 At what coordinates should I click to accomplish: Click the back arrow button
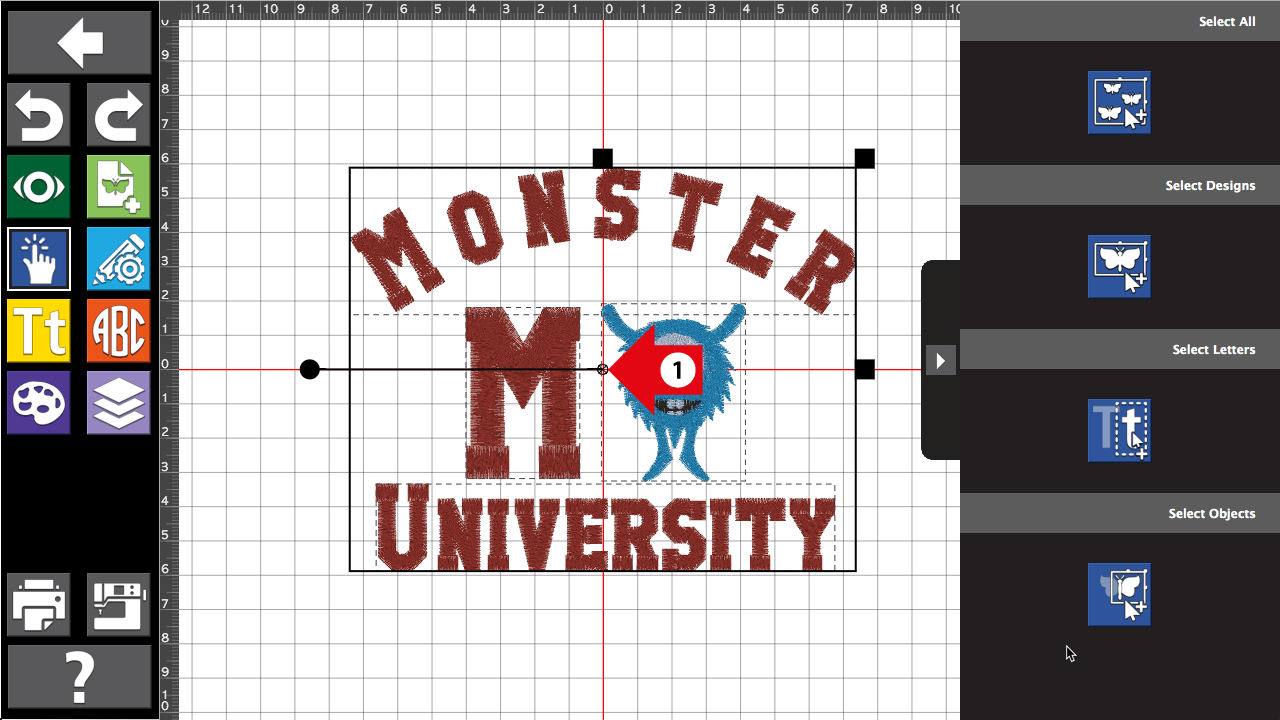(x=79, y=43)
